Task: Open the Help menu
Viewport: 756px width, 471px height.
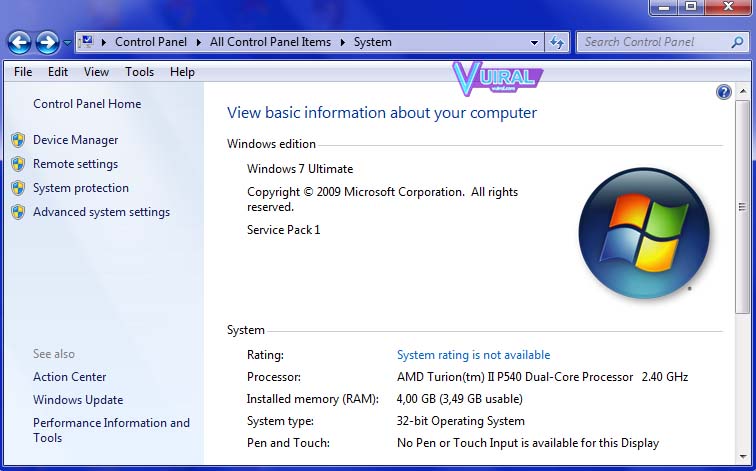Action: click(182, 72)
